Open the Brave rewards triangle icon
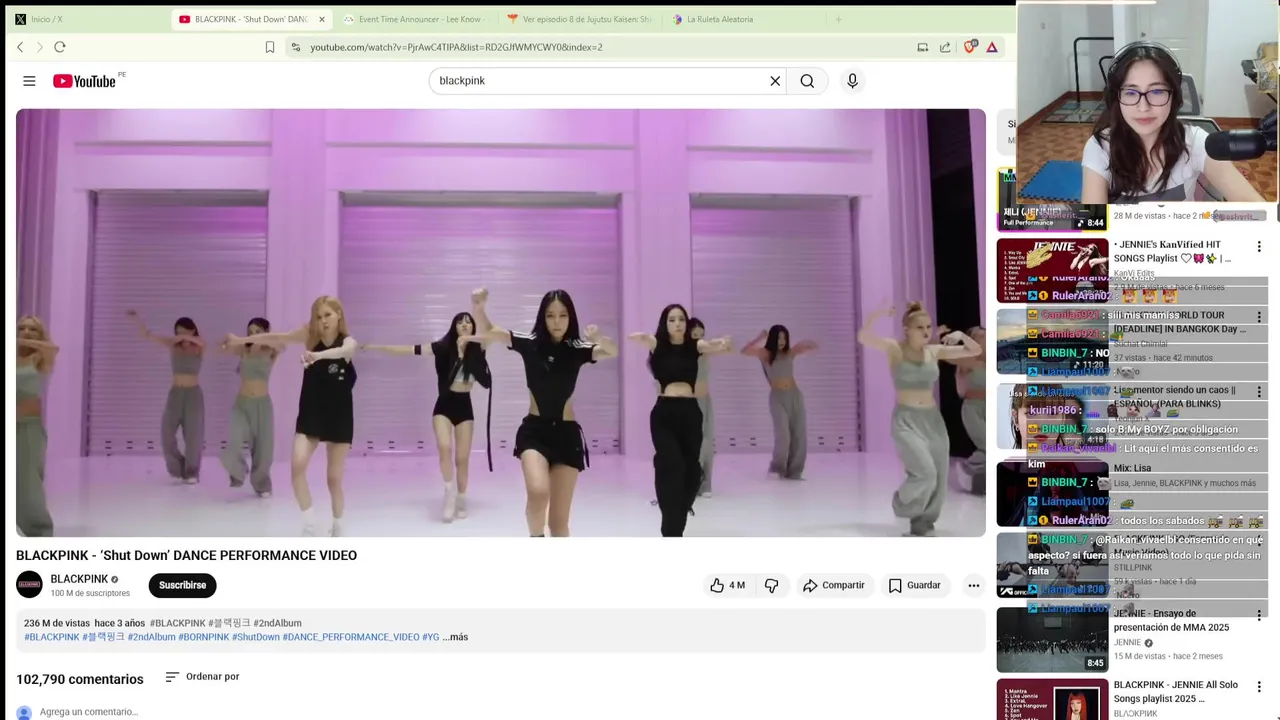The height and width of the screenshot is (720, 1280). [x=992, y=47]
